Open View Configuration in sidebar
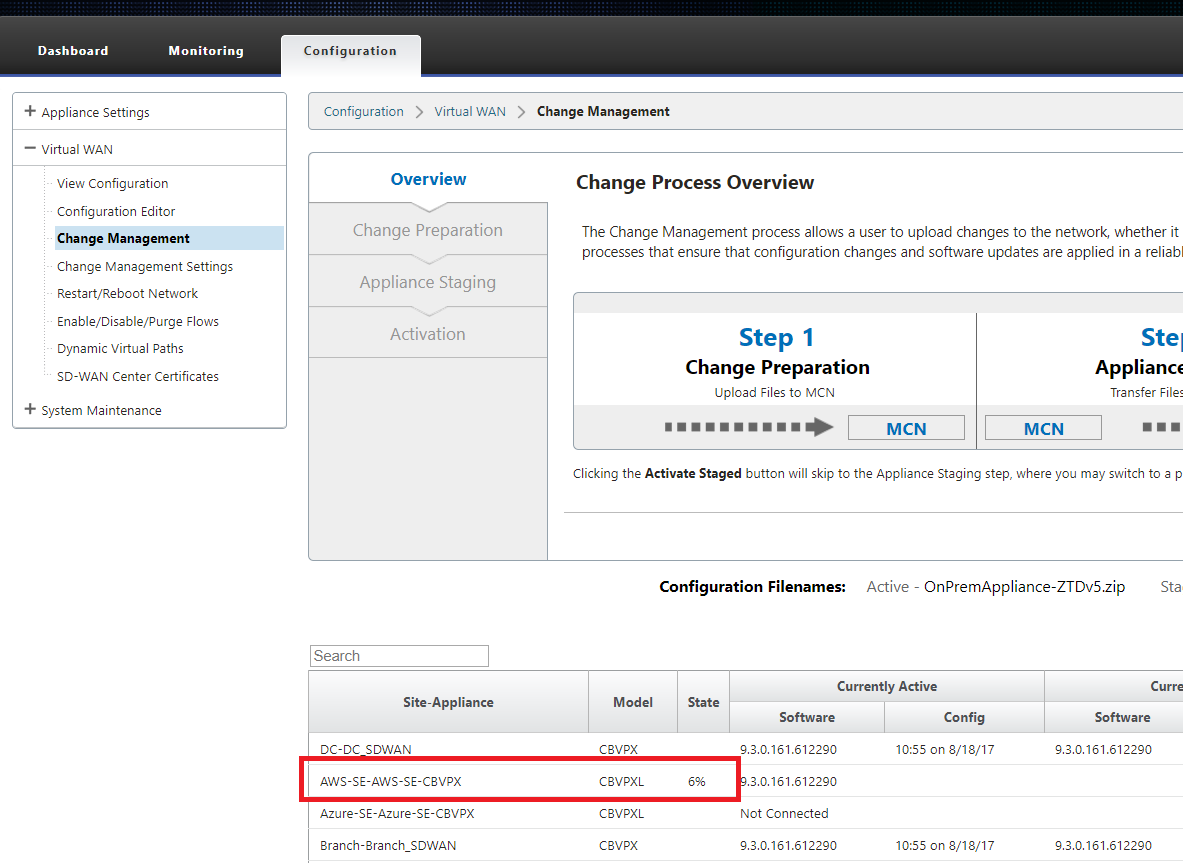This screenshot has width=1183, height=863. pos(112,183)
